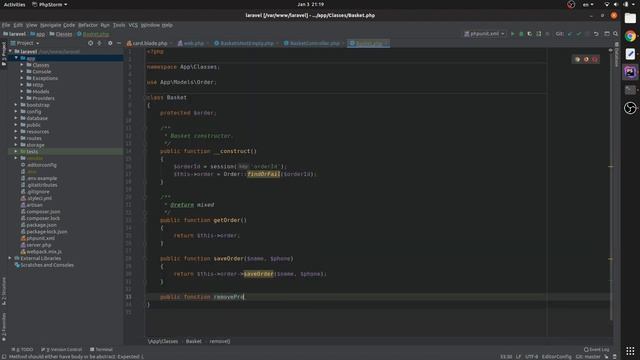Click the Project panel settings gear icon

click(x=110, y=43)
